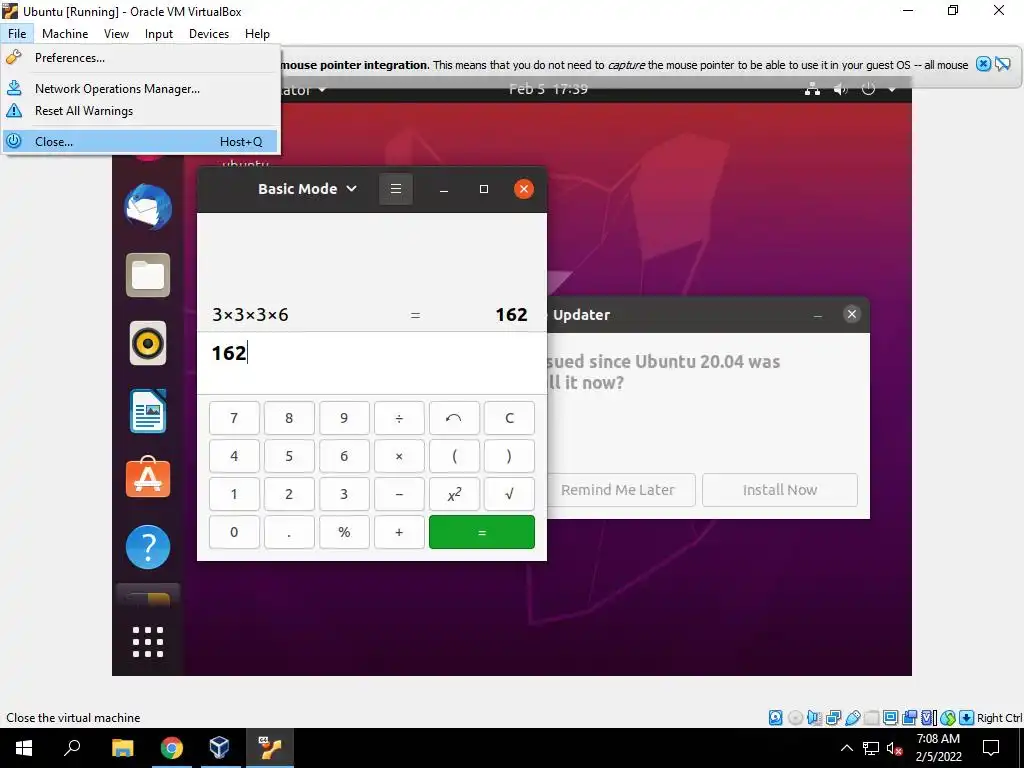Open the Basic Mode dropdown
Viewport: 1024px width, 768px height.
pos(308,189)
